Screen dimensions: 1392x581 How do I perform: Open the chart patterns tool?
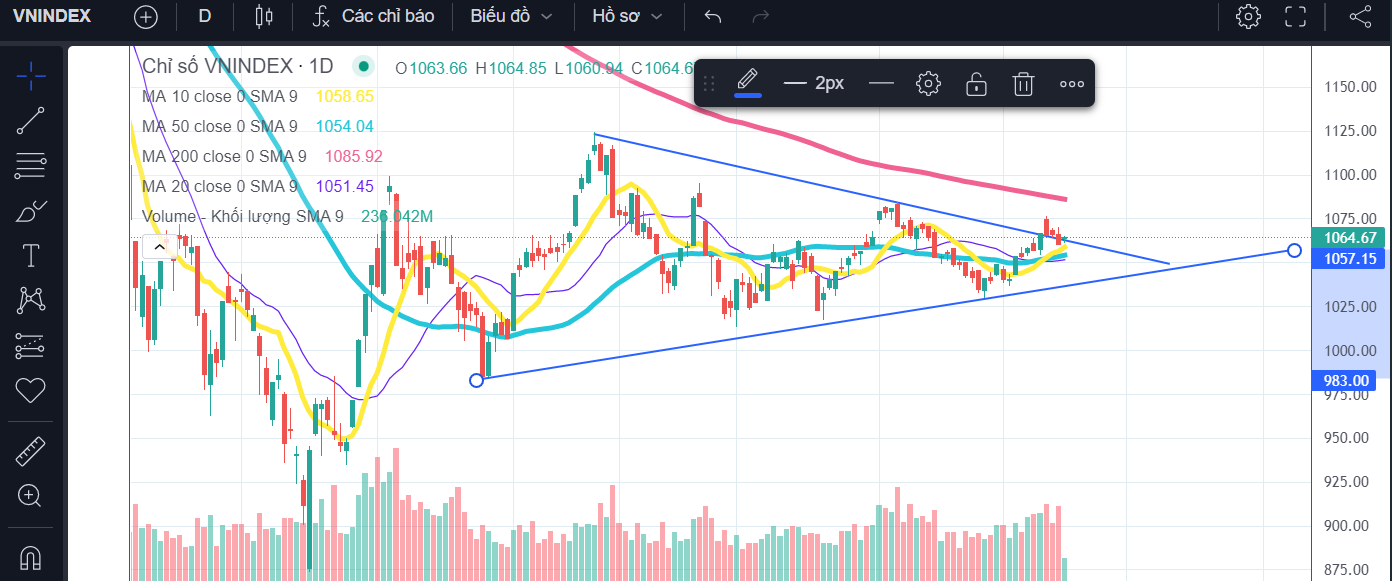click(31, 300)
